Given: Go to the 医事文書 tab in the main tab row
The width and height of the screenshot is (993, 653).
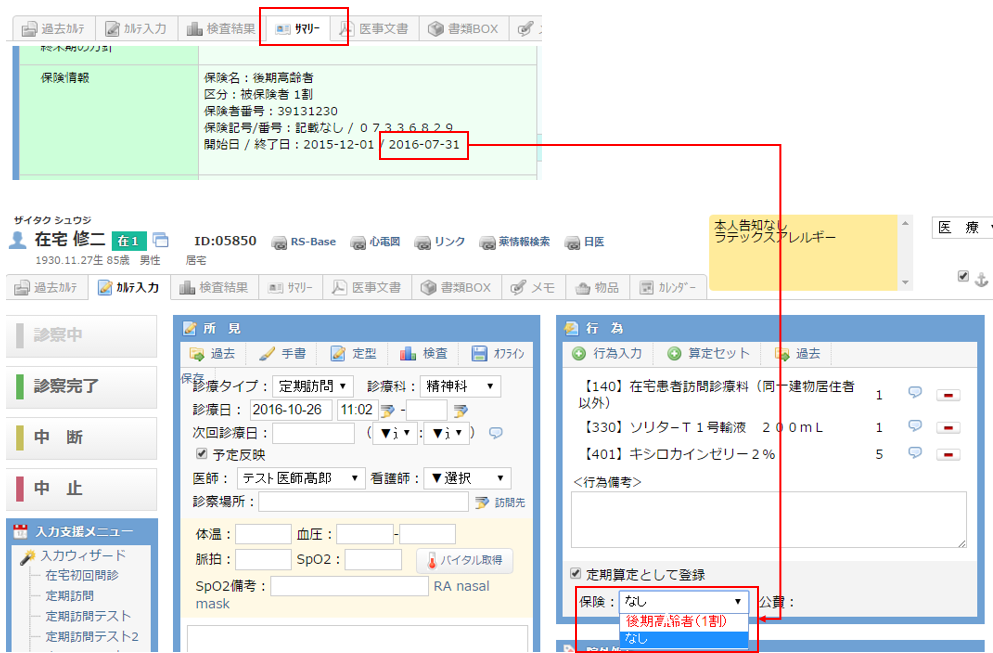Looking at the screenshot, I should 367,288.
